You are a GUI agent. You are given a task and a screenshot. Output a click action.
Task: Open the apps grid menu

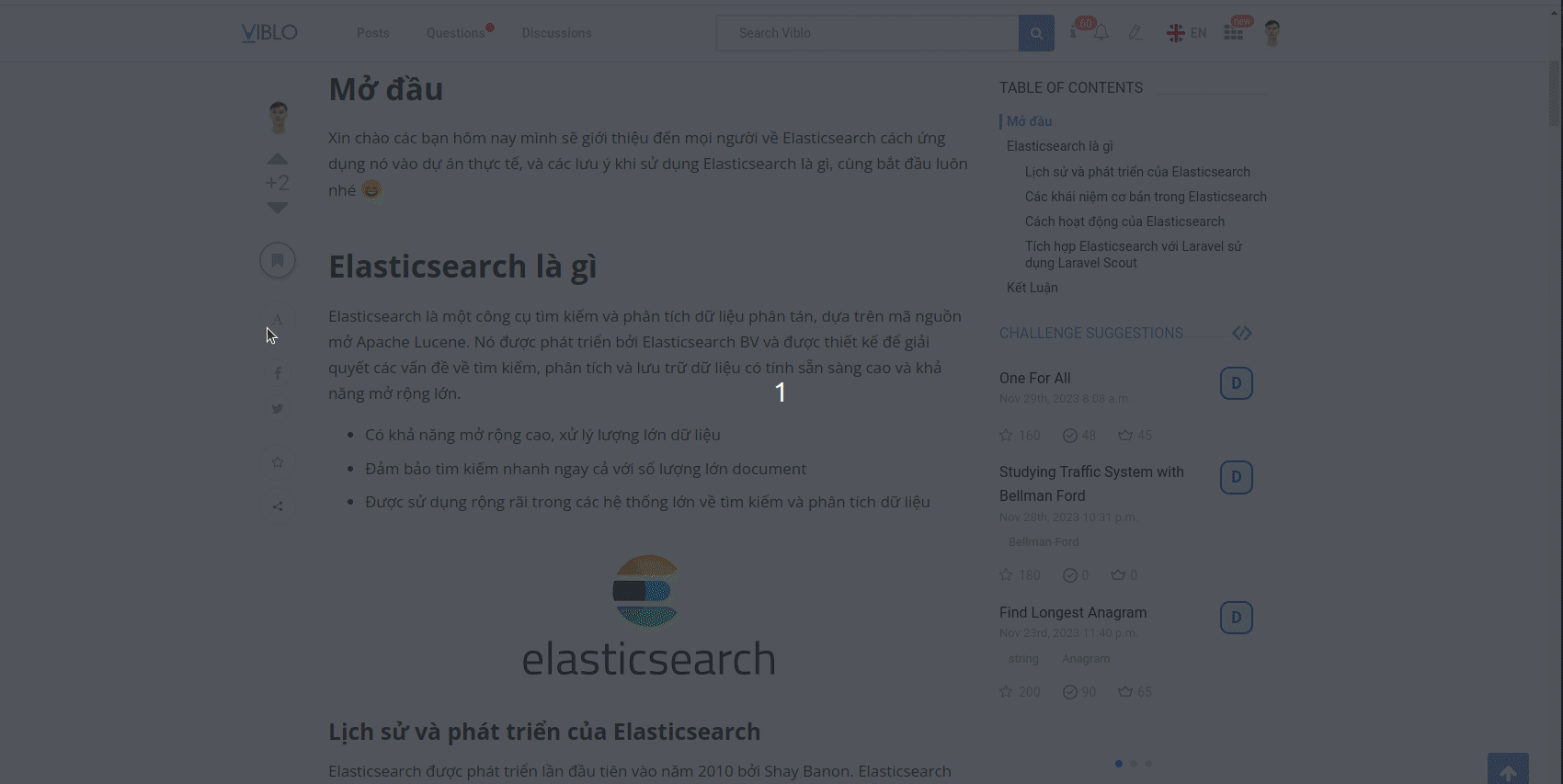1234,33
